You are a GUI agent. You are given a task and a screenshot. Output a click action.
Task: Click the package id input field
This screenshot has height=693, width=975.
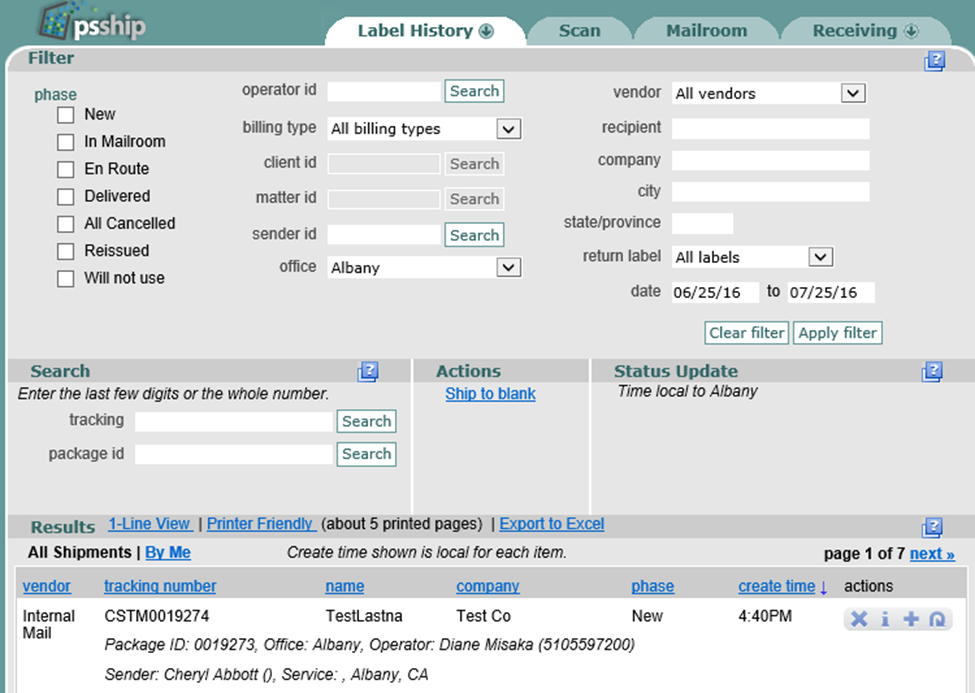point(234,454)
